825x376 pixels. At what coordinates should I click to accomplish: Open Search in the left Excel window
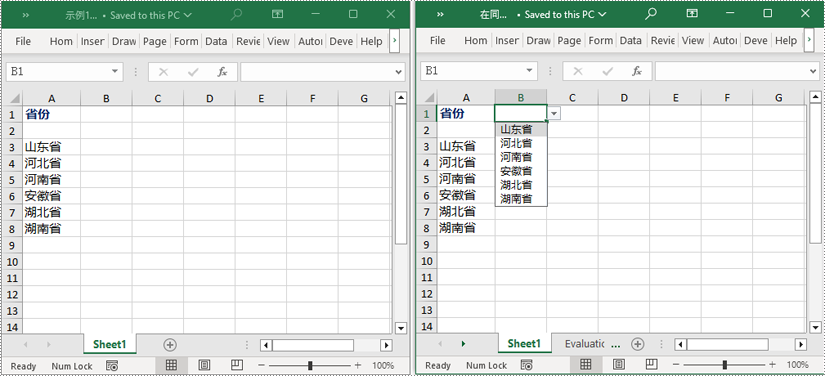(x=236, y=15)
